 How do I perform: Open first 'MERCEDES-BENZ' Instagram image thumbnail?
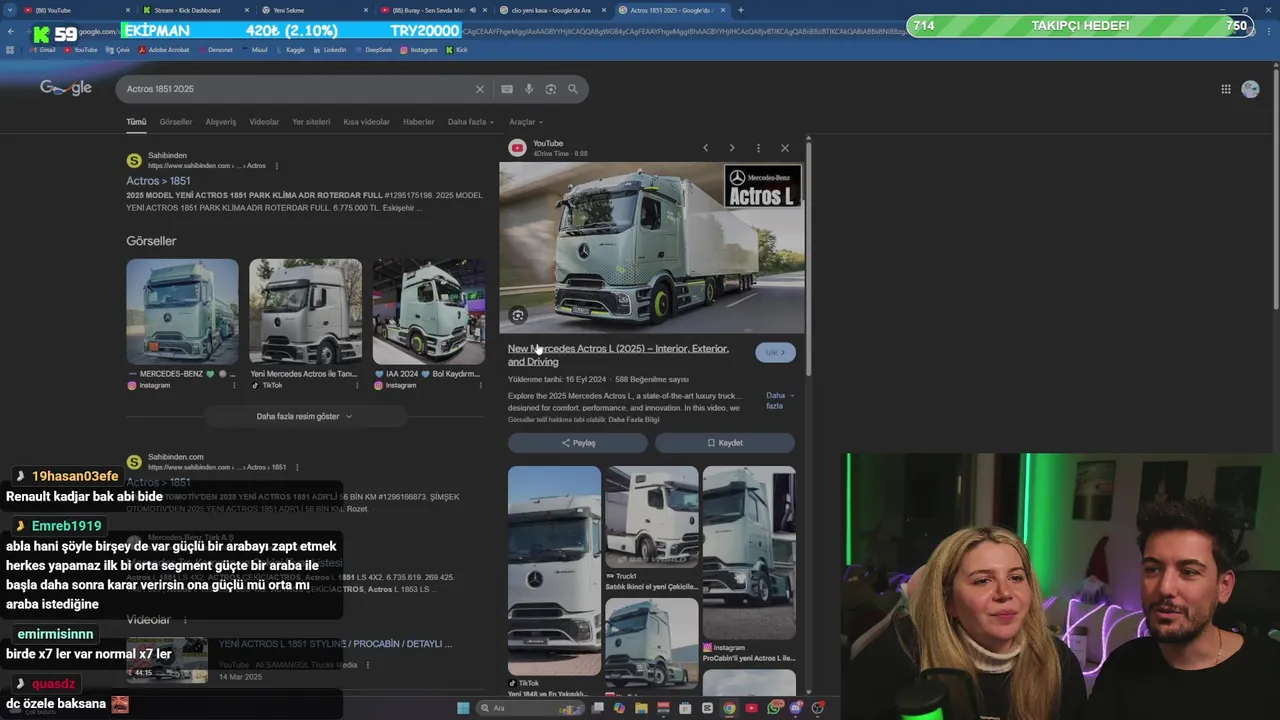click(x=182, y=312)
